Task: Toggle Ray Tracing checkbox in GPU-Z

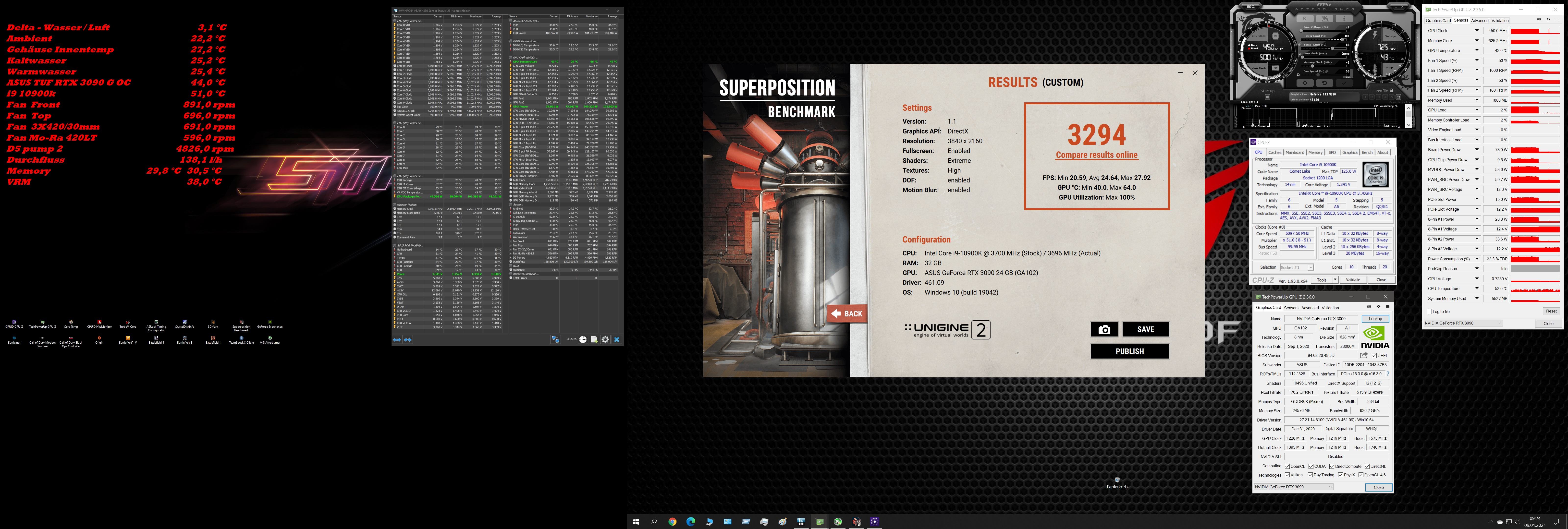Action: click(1311, 475)
